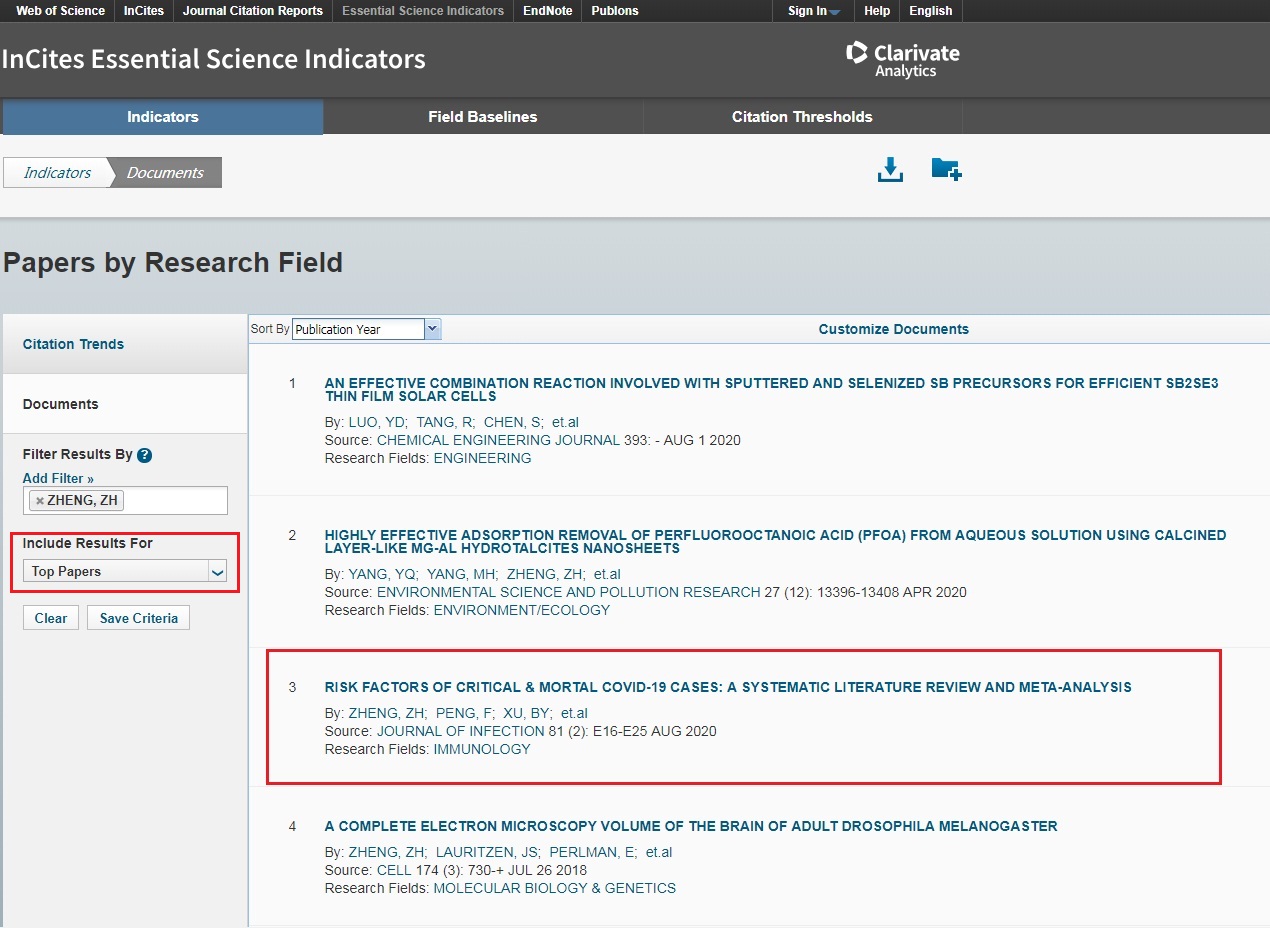Click et.al on the solar cells paper
1270x928 pixels.
(x=566, y=422)
